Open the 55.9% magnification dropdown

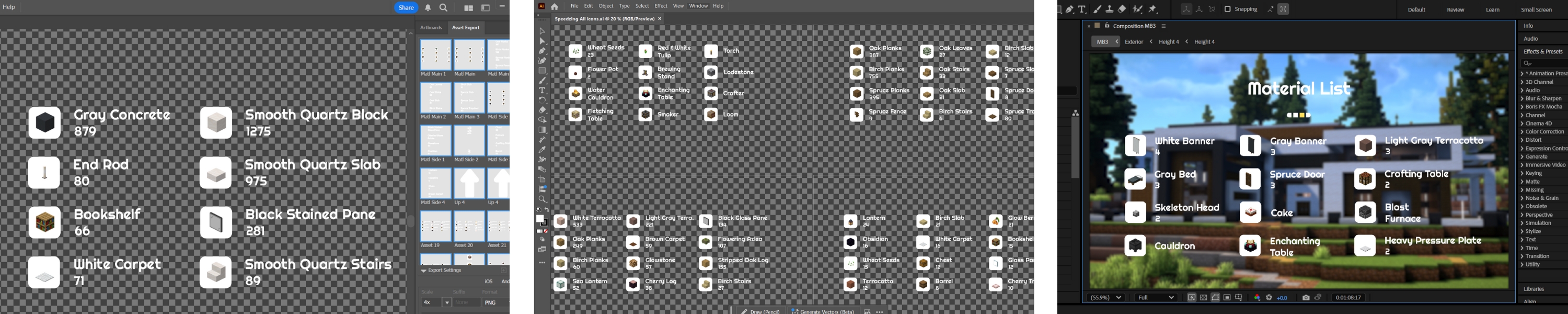coord(1105,298)
